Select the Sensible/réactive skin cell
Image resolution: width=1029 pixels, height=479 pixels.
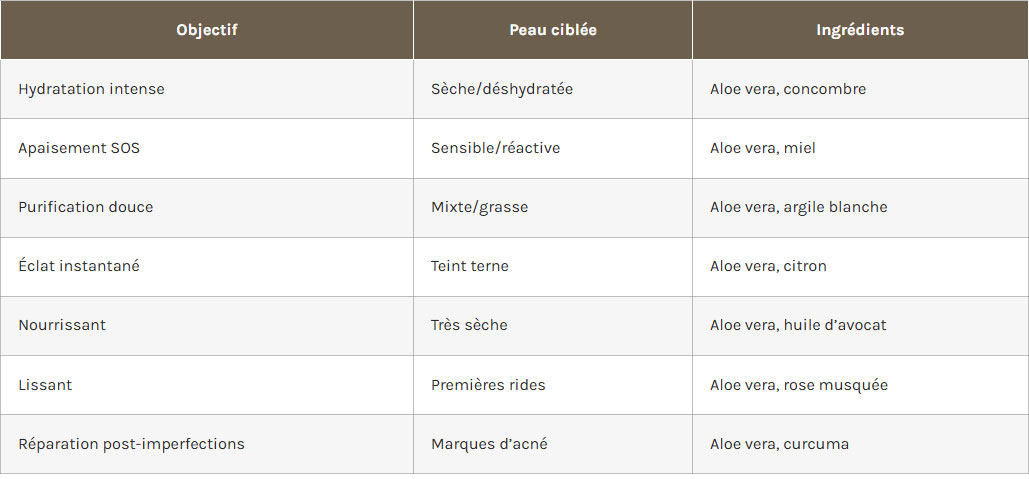pyautogui.click(x=495, y=148)
